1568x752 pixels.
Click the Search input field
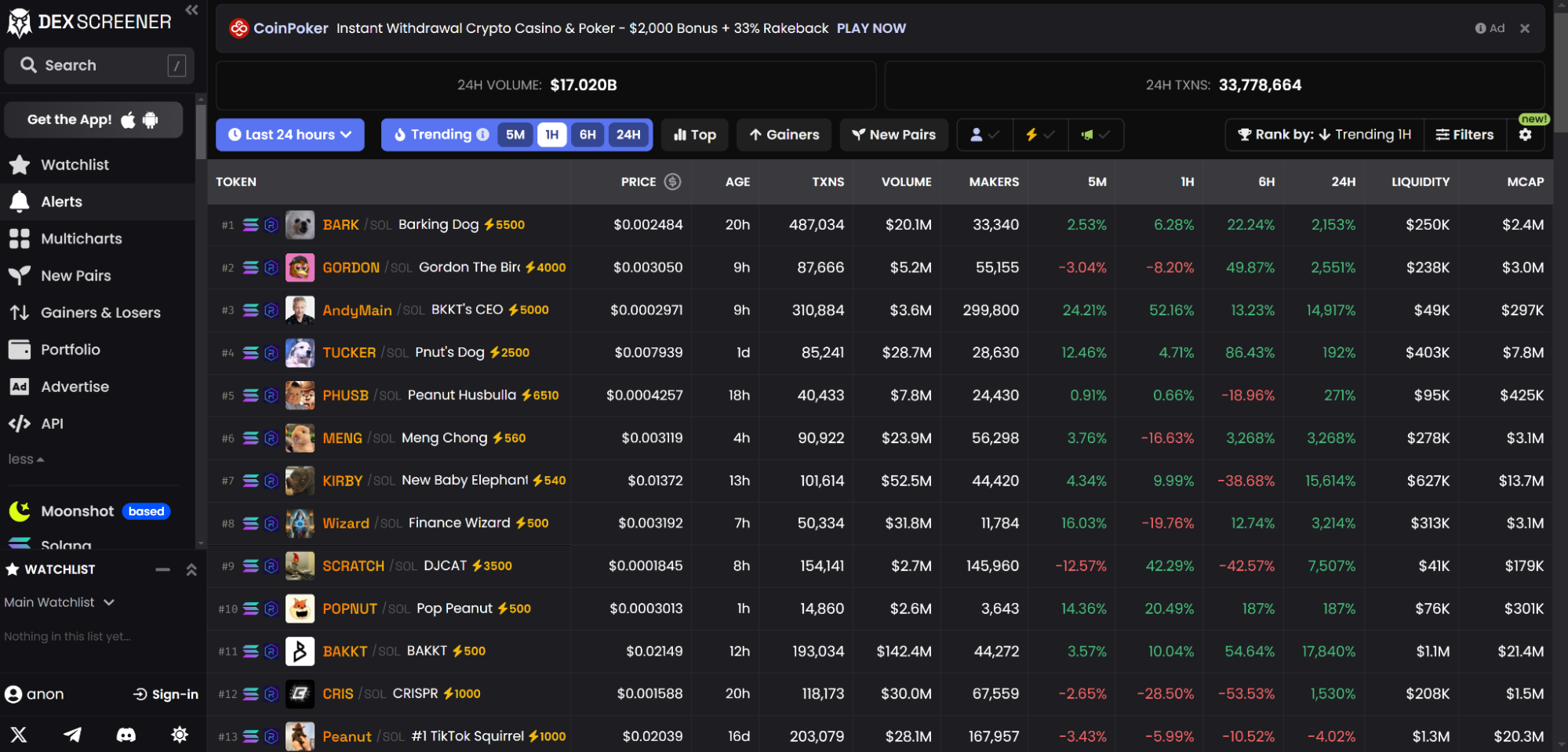click(x=98, y=65)
